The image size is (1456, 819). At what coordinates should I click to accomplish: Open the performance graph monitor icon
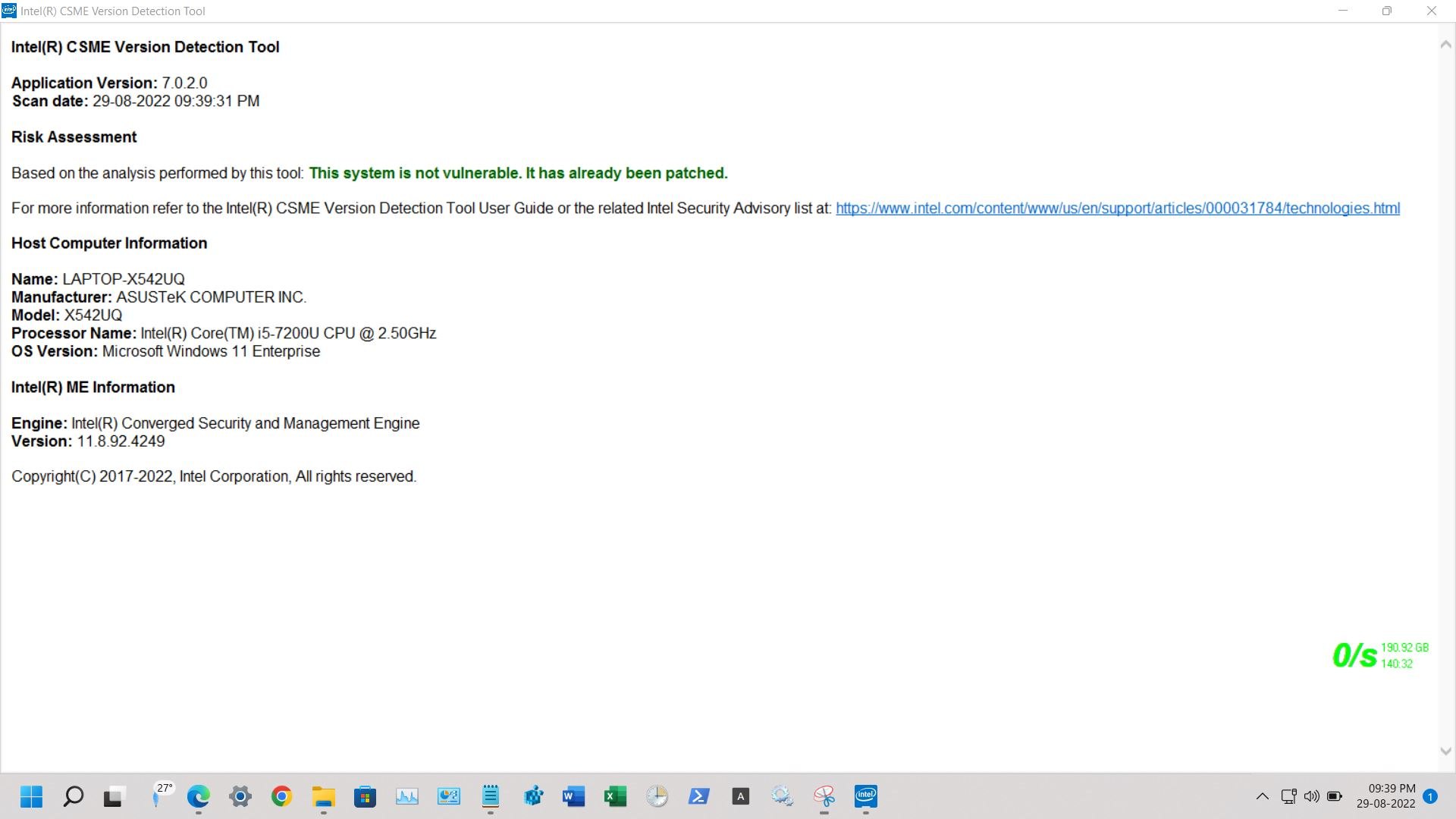[407, 796]
